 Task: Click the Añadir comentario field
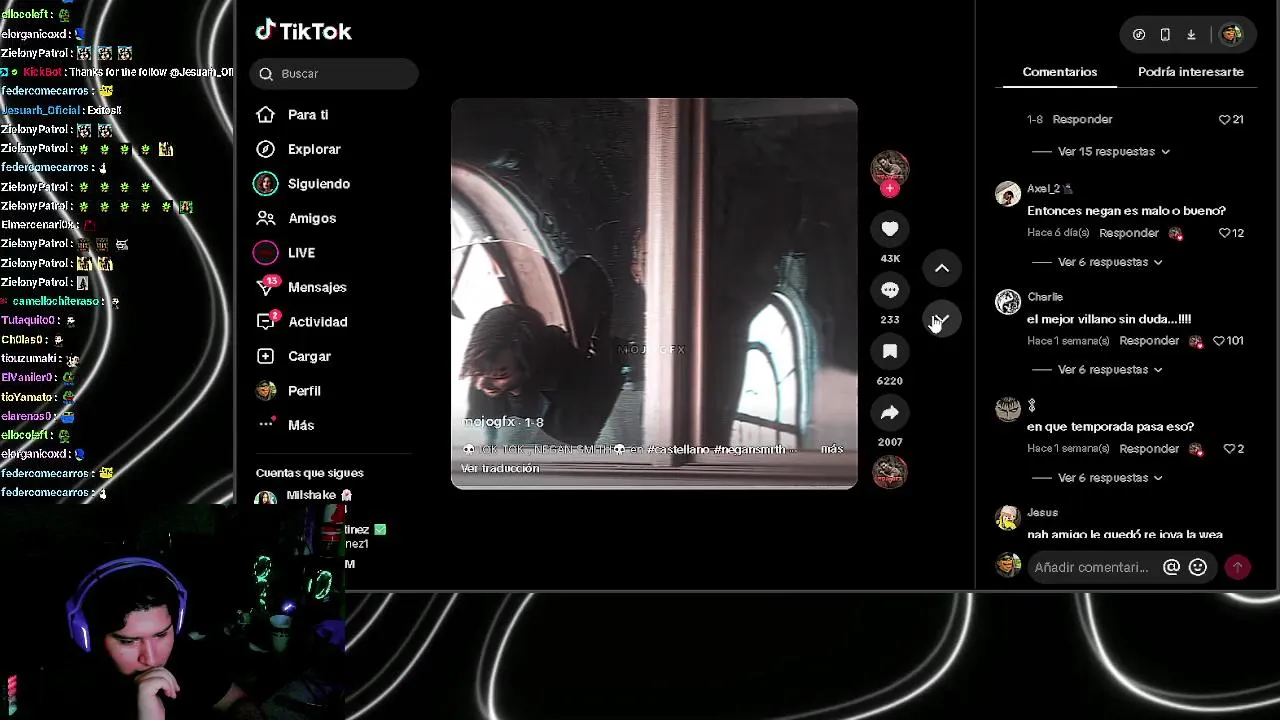[1092, 567]
